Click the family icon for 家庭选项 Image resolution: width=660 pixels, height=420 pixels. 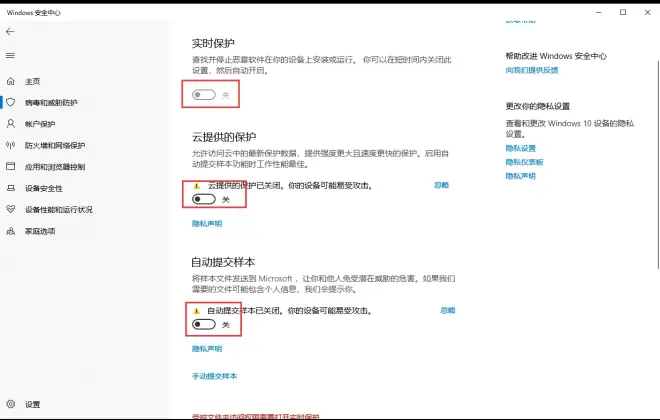(11, 231)
